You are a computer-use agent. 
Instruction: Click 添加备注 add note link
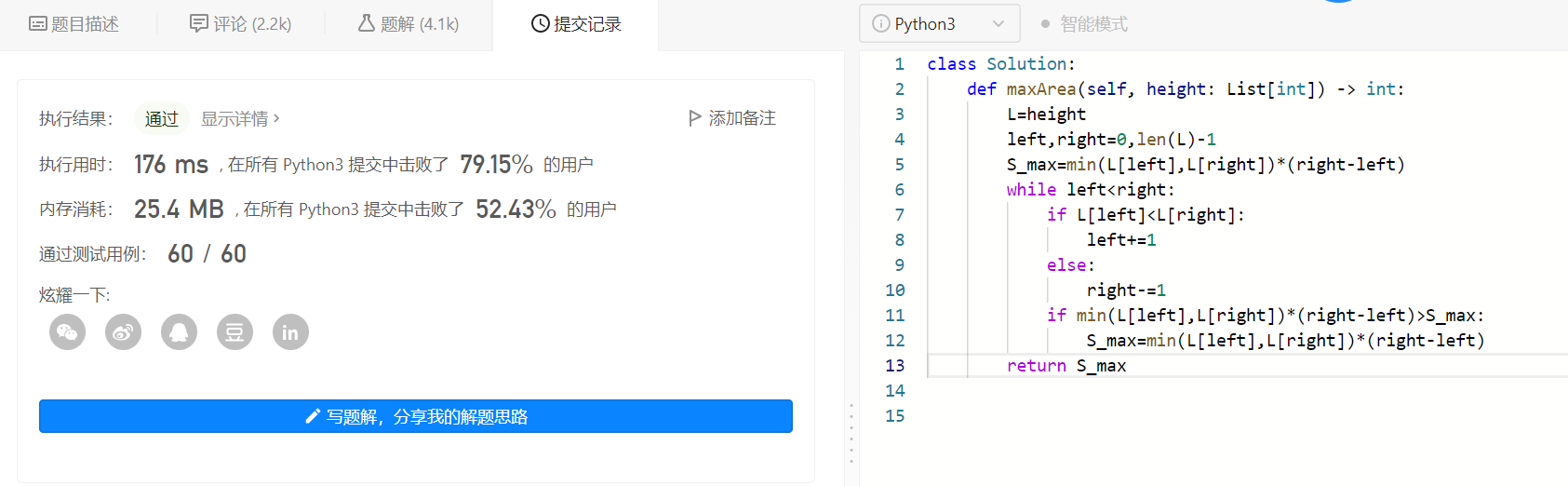click(742, 118)
